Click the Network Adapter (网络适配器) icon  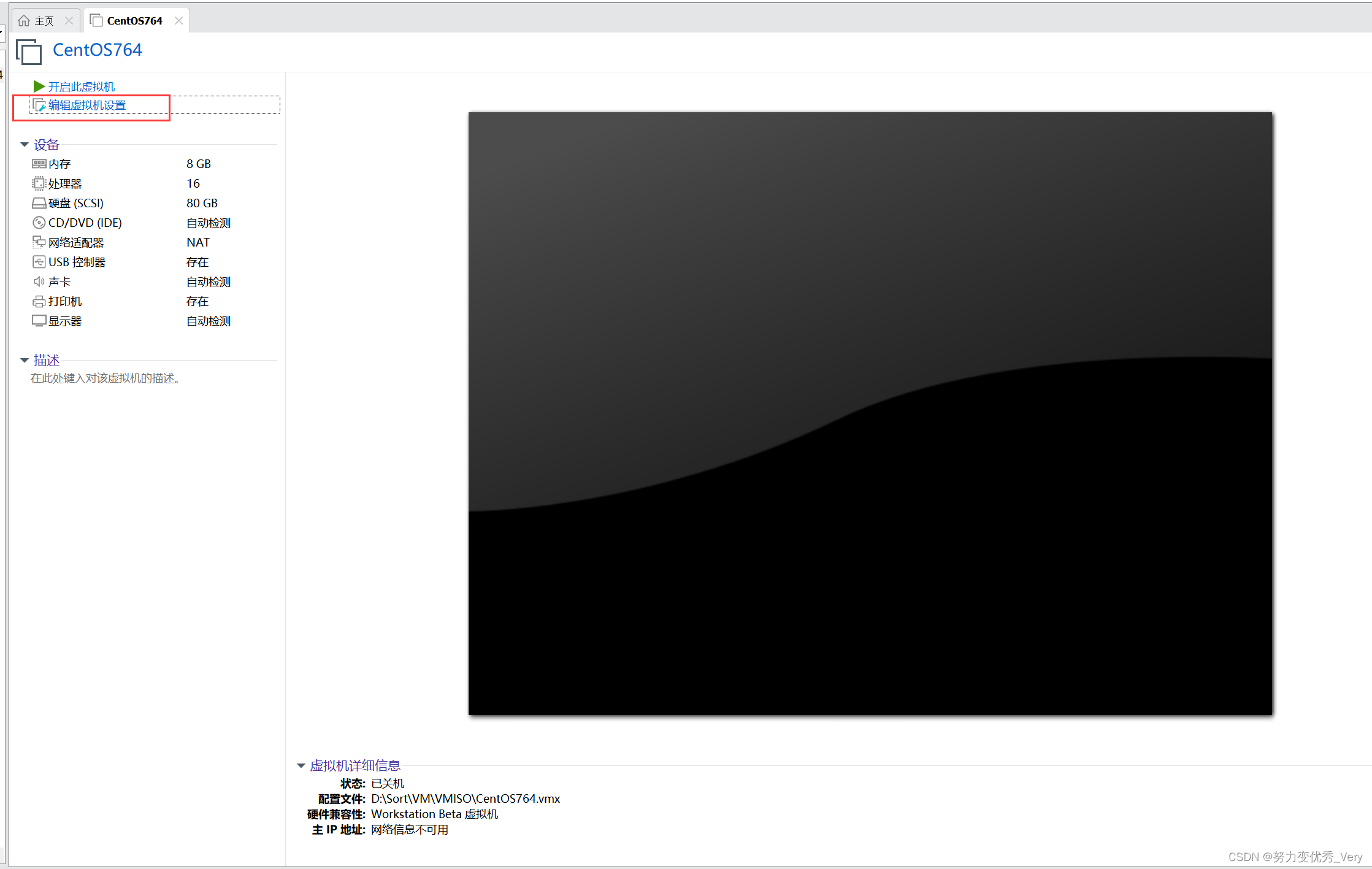[x=39, y=242]
